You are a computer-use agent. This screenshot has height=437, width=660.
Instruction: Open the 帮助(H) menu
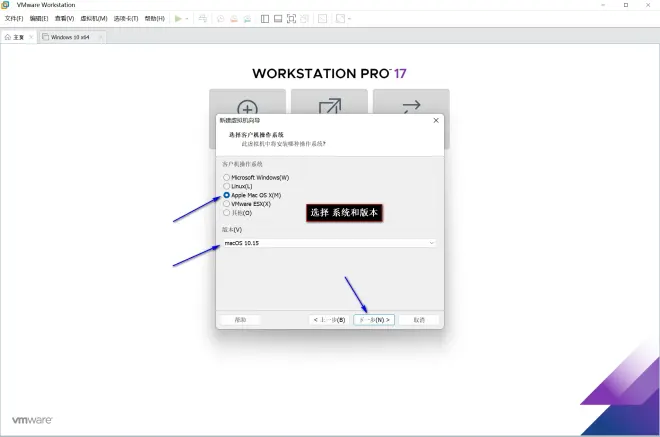(154, 19)
